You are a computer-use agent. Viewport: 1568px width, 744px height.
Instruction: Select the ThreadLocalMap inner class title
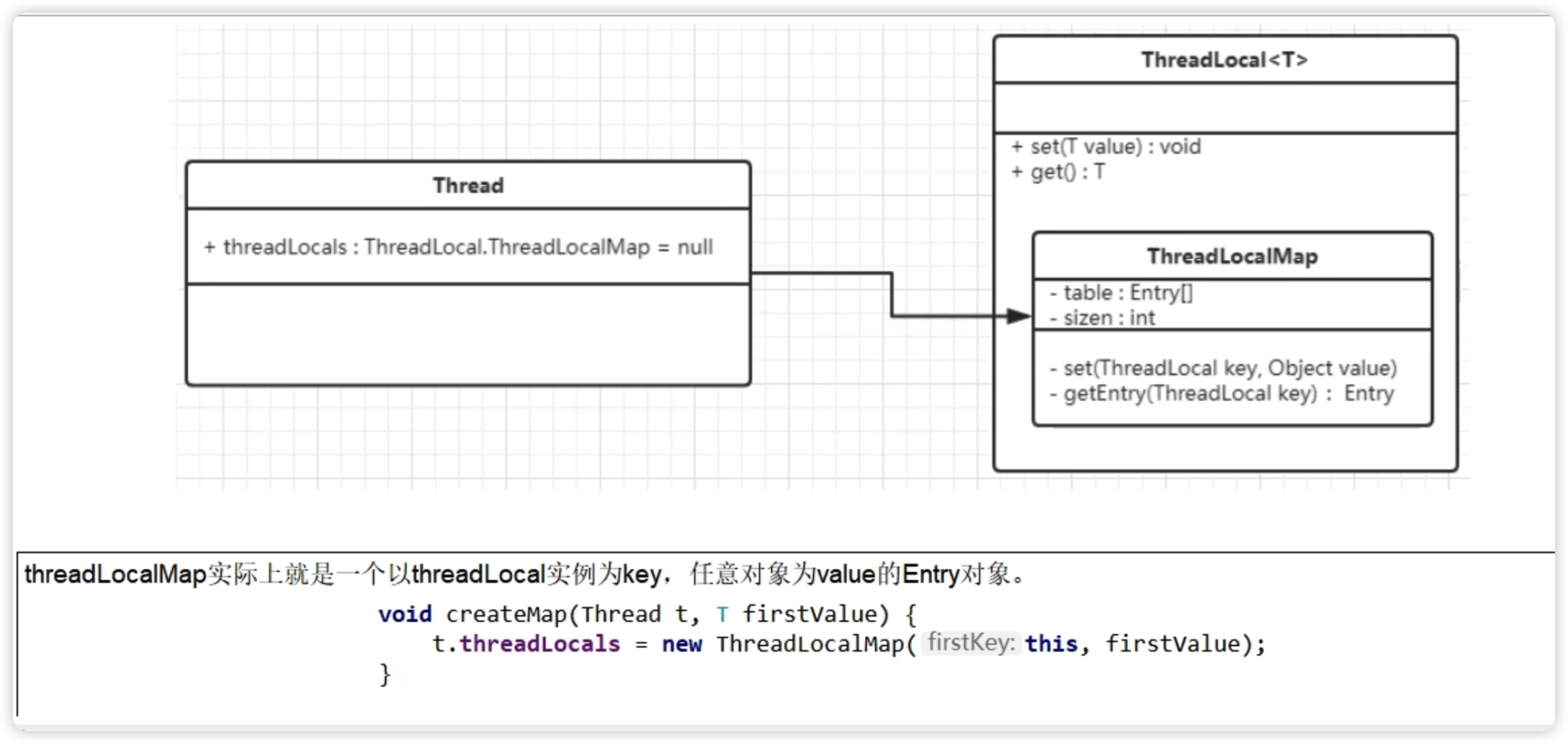tap(1232, 256)
